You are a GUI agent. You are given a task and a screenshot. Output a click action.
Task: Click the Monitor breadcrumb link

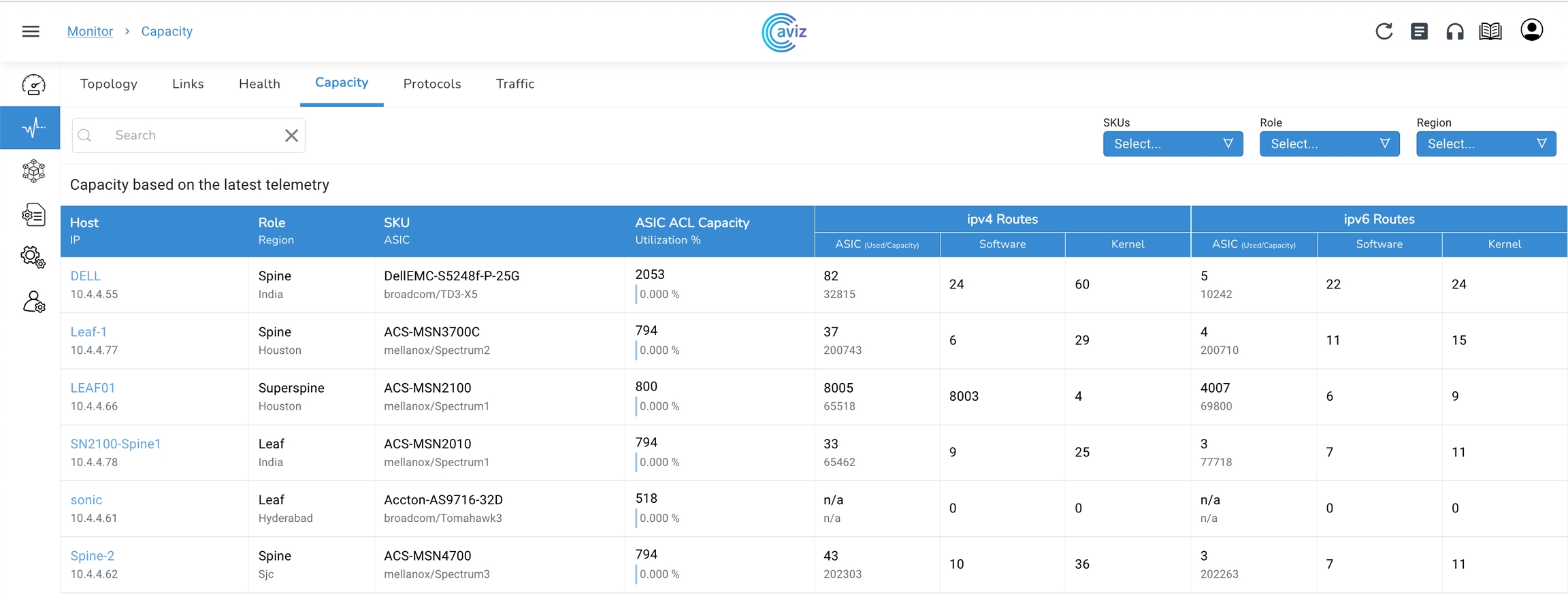coord(90,31)
